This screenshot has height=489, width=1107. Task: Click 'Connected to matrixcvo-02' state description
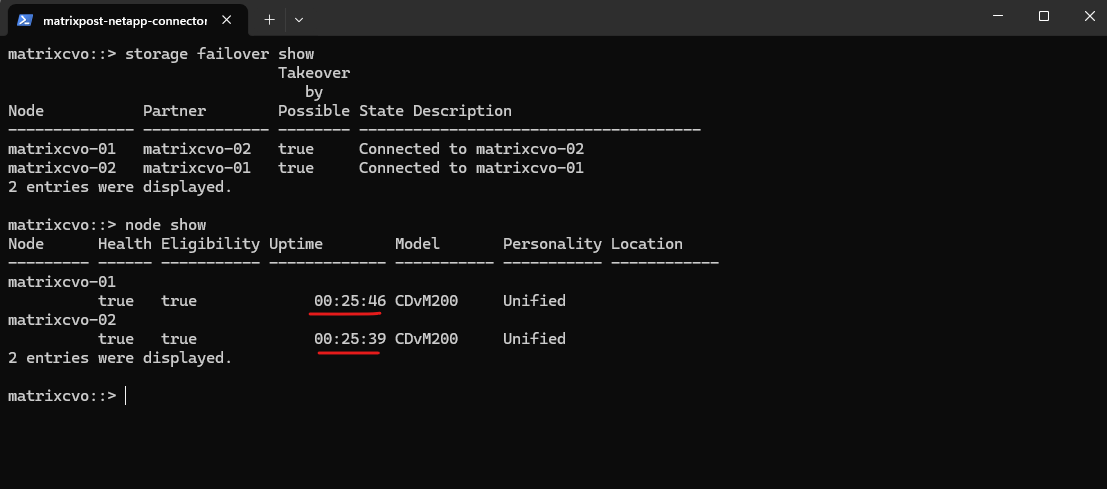click(x=471, y=149)
